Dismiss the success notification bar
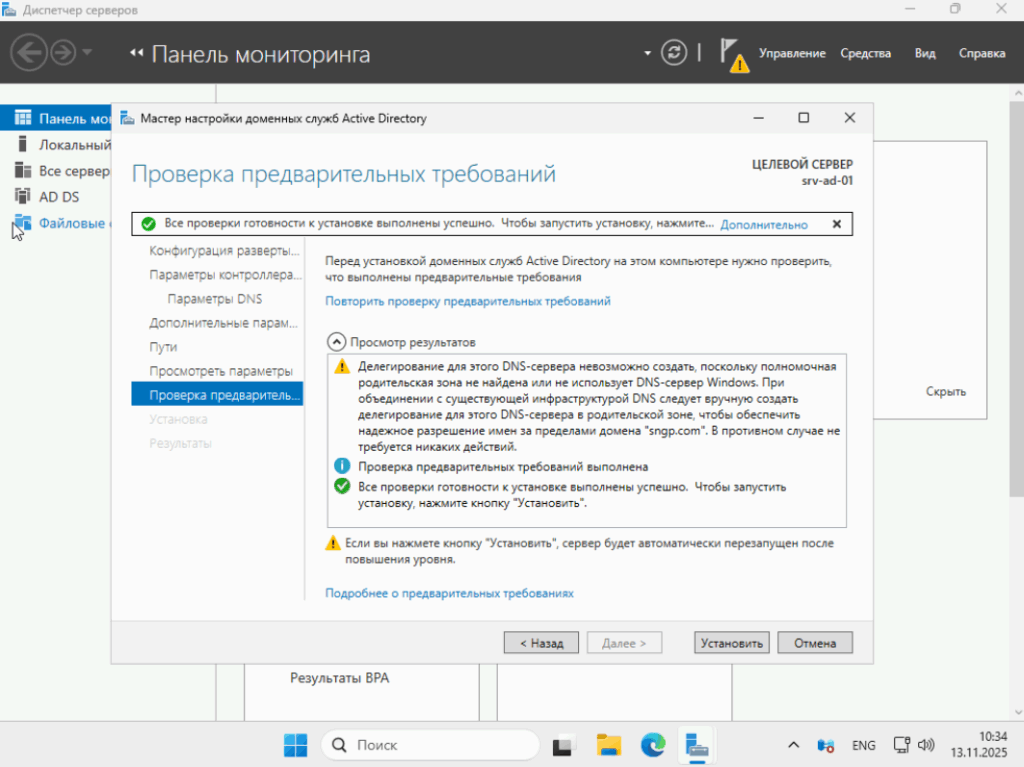The width and height of the screenshot is (1024, 767). pyautogui.click(x=836, y=224)
